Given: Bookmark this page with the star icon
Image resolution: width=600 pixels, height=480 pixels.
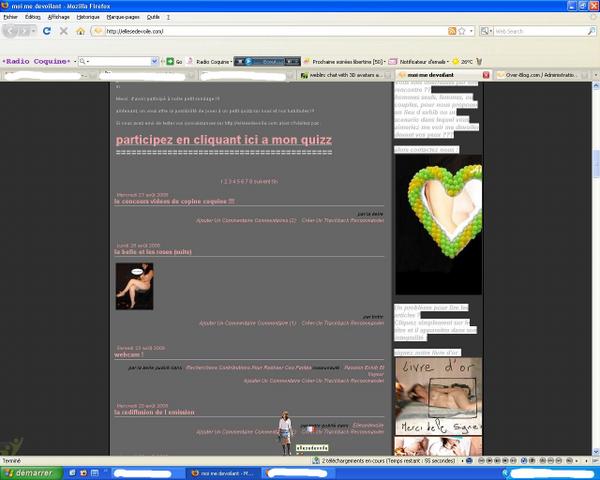Looking at the screenshot, I should click(462, 31).
